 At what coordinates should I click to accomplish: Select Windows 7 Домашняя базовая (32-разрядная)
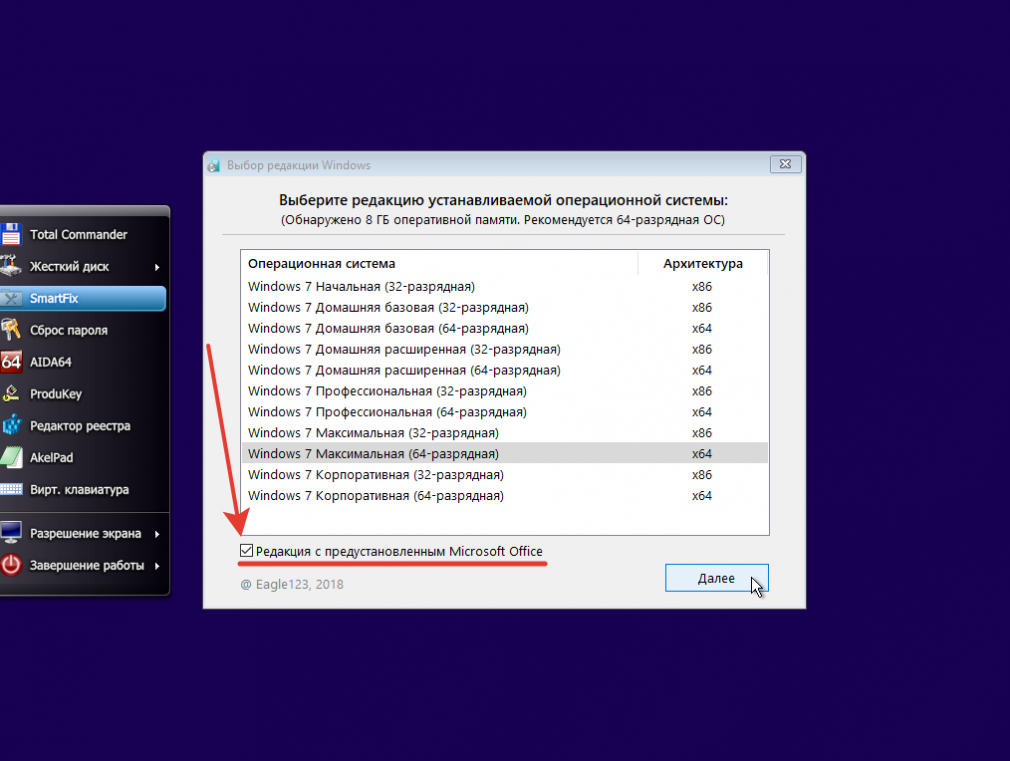click(505, 307)
